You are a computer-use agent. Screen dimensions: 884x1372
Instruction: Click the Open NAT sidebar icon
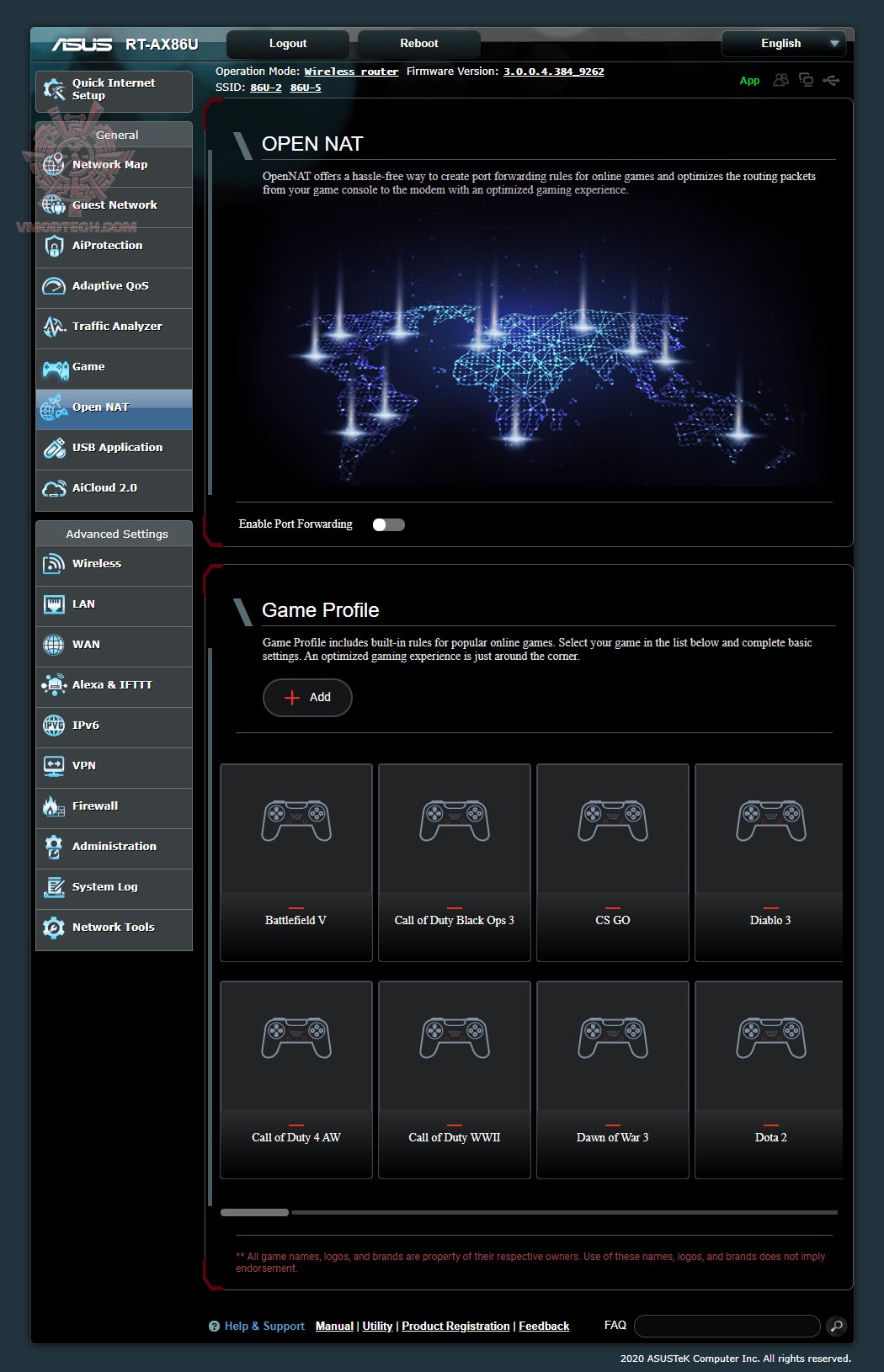[54, 407]
